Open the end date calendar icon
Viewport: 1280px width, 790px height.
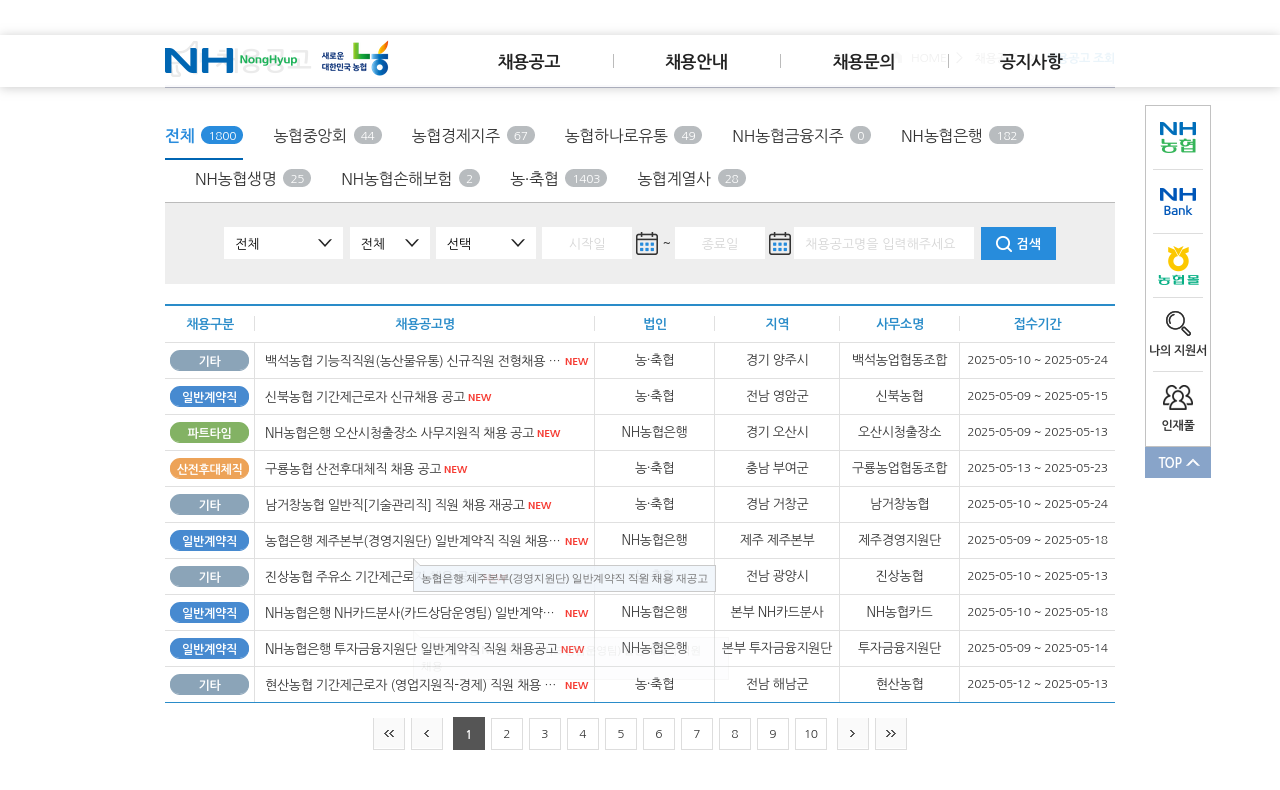pyautogui.click(x=780, y=243)
